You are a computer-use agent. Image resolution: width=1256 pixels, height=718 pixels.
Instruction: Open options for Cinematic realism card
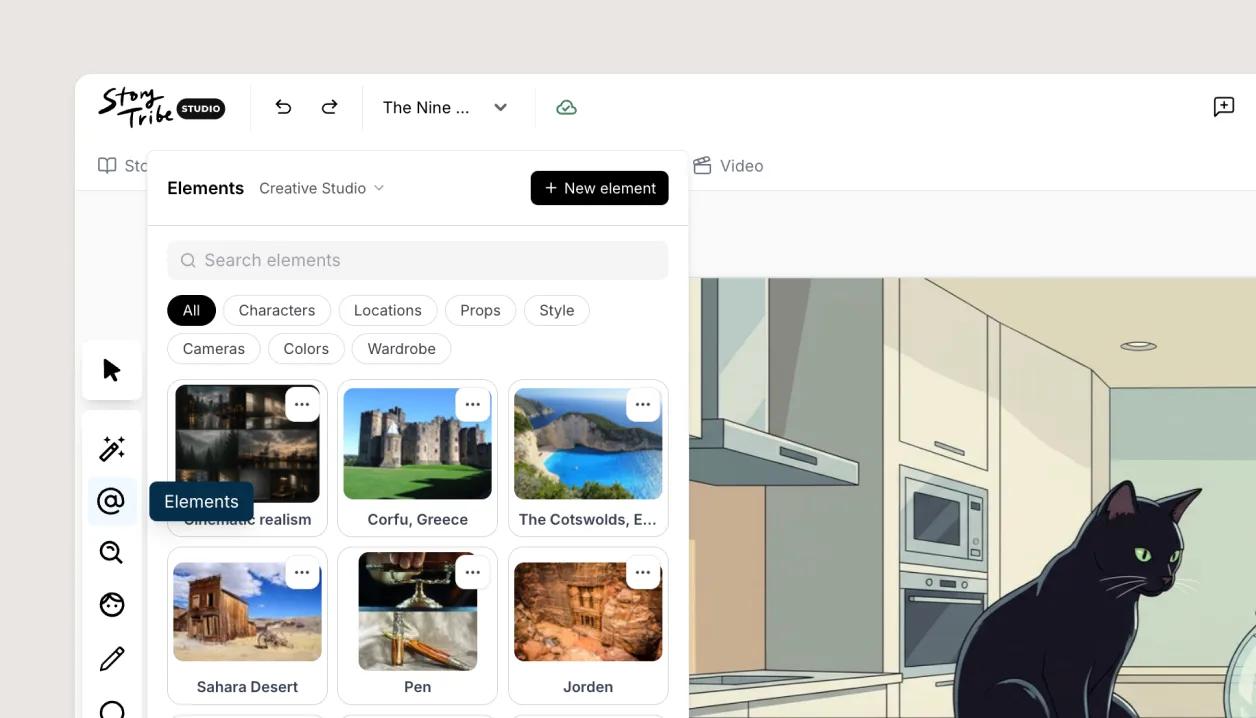click(x=302, y=405)
